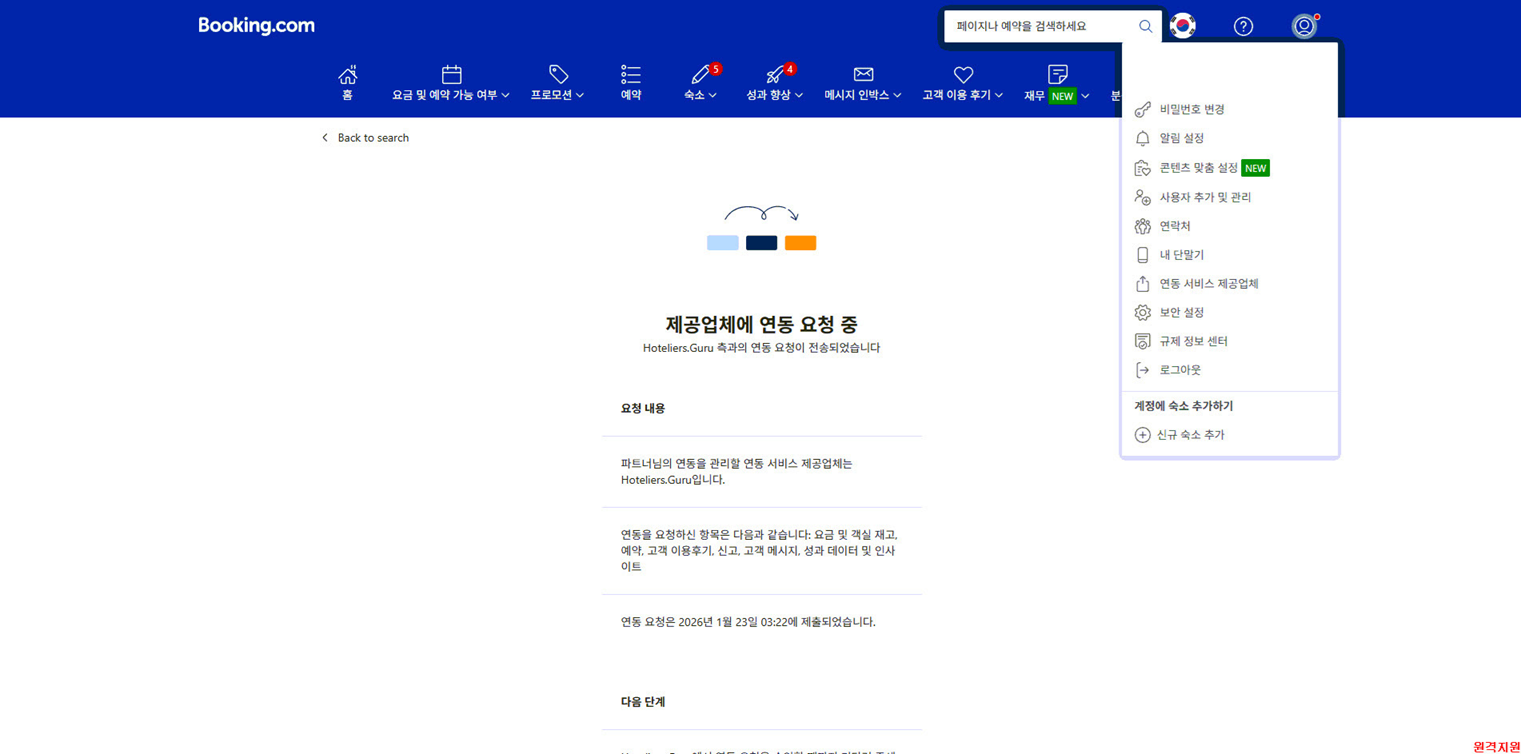Close the account menu via profile avatar icon
Screen dimensions: 1521x754
point(1304,26)
